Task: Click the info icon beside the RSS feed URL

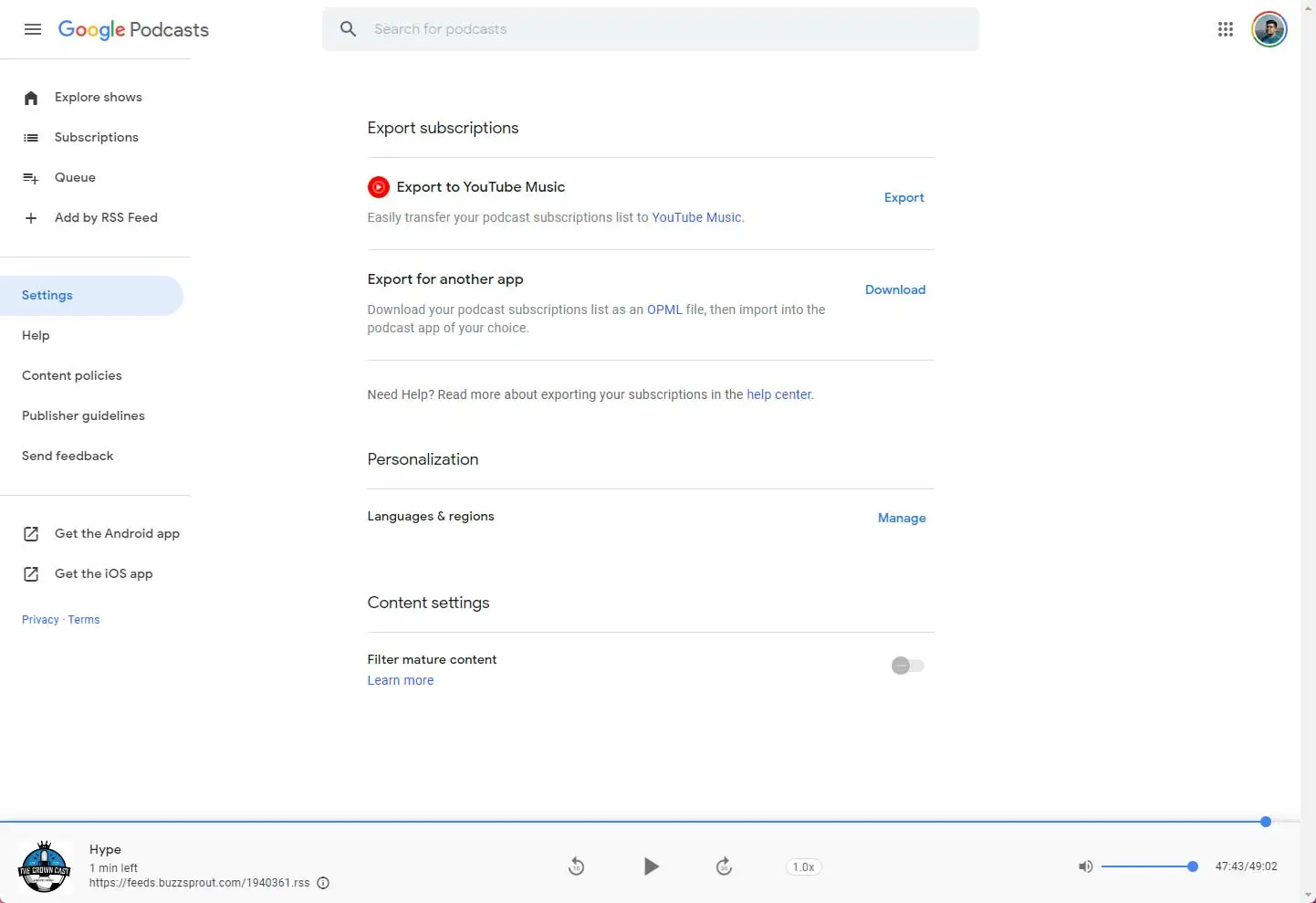Action: [x=324, y=883]
